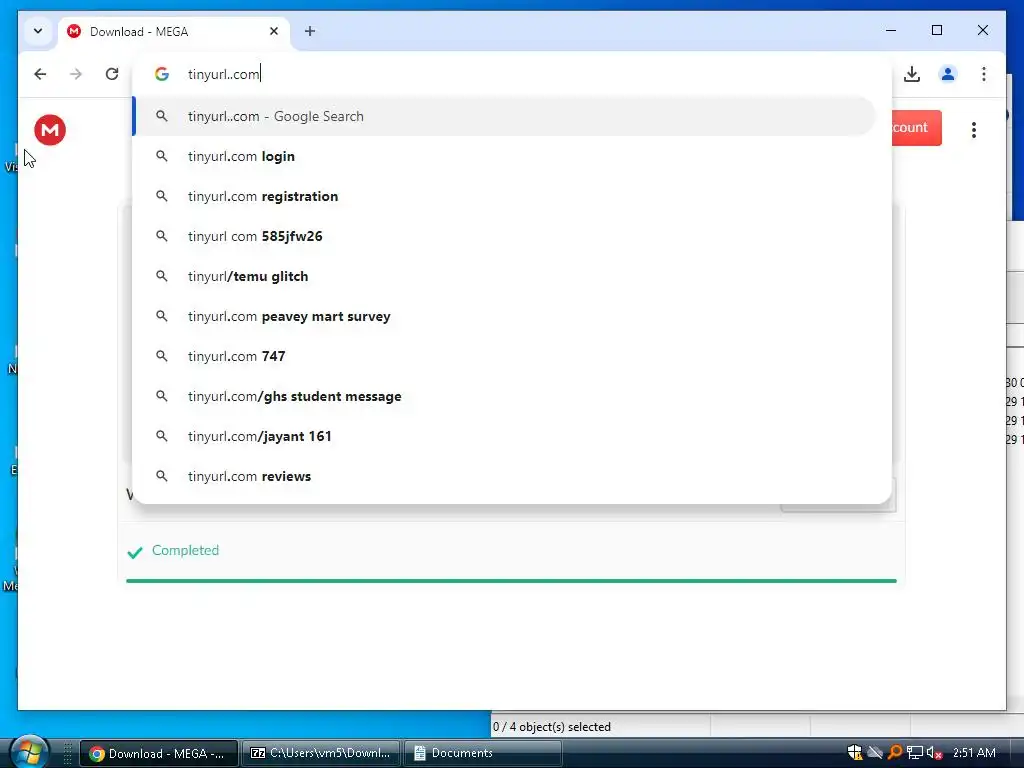Open Chrome downloads icon
Screen dimensions: 1024x768
[912, 74]
